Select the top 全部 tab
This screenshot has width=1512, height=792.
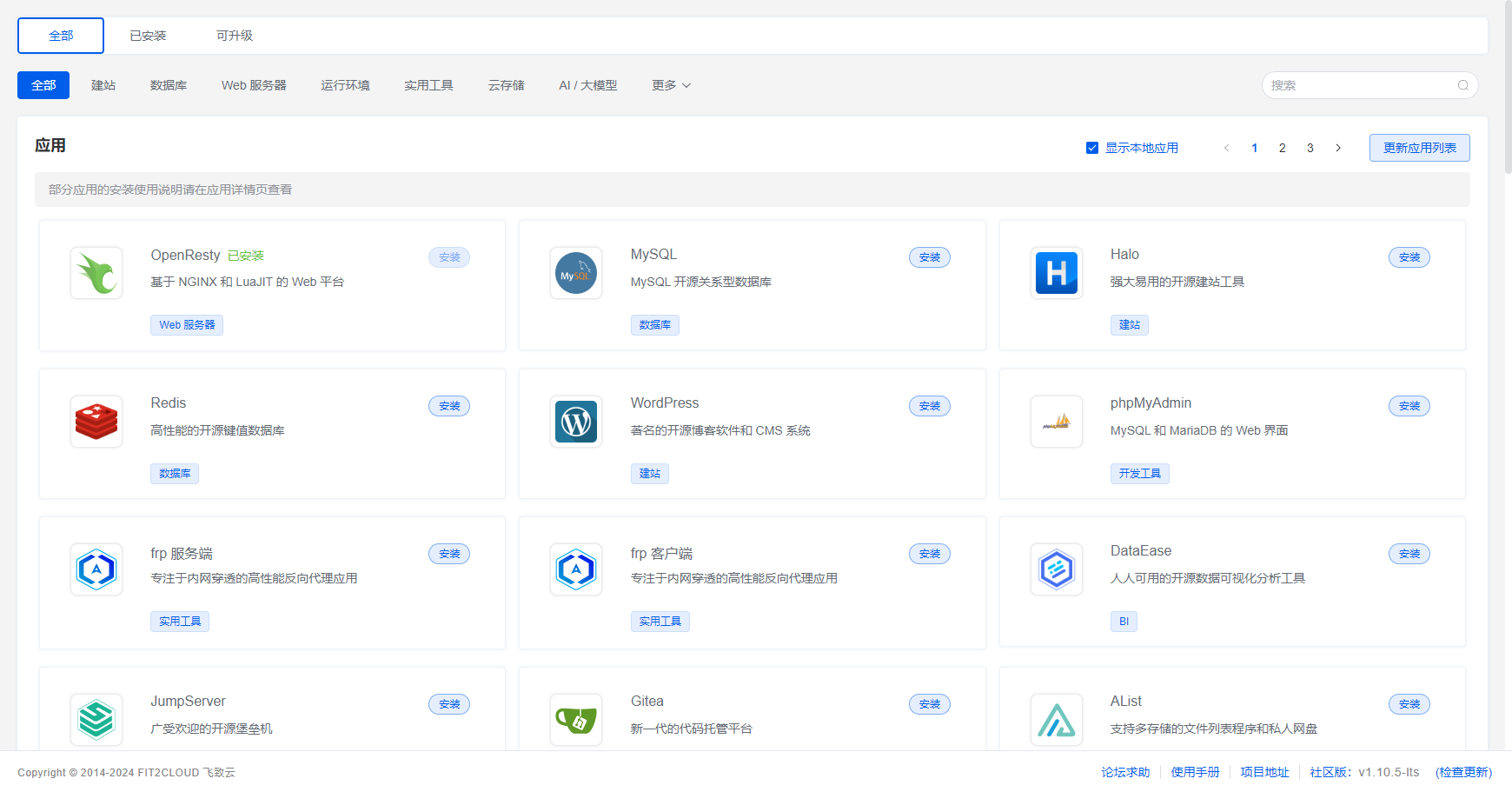(61, 36)
